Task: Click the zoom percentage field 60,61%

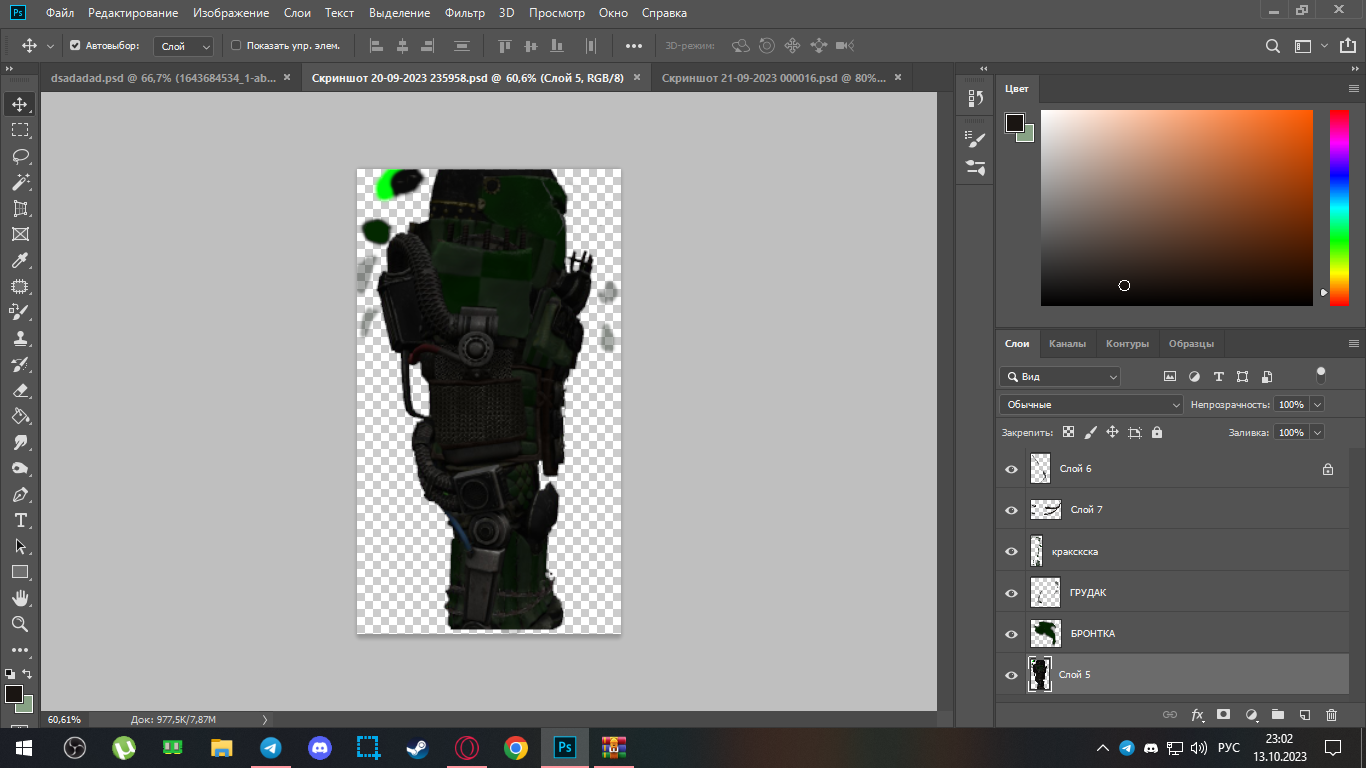Action: click(x=64, y=719)
